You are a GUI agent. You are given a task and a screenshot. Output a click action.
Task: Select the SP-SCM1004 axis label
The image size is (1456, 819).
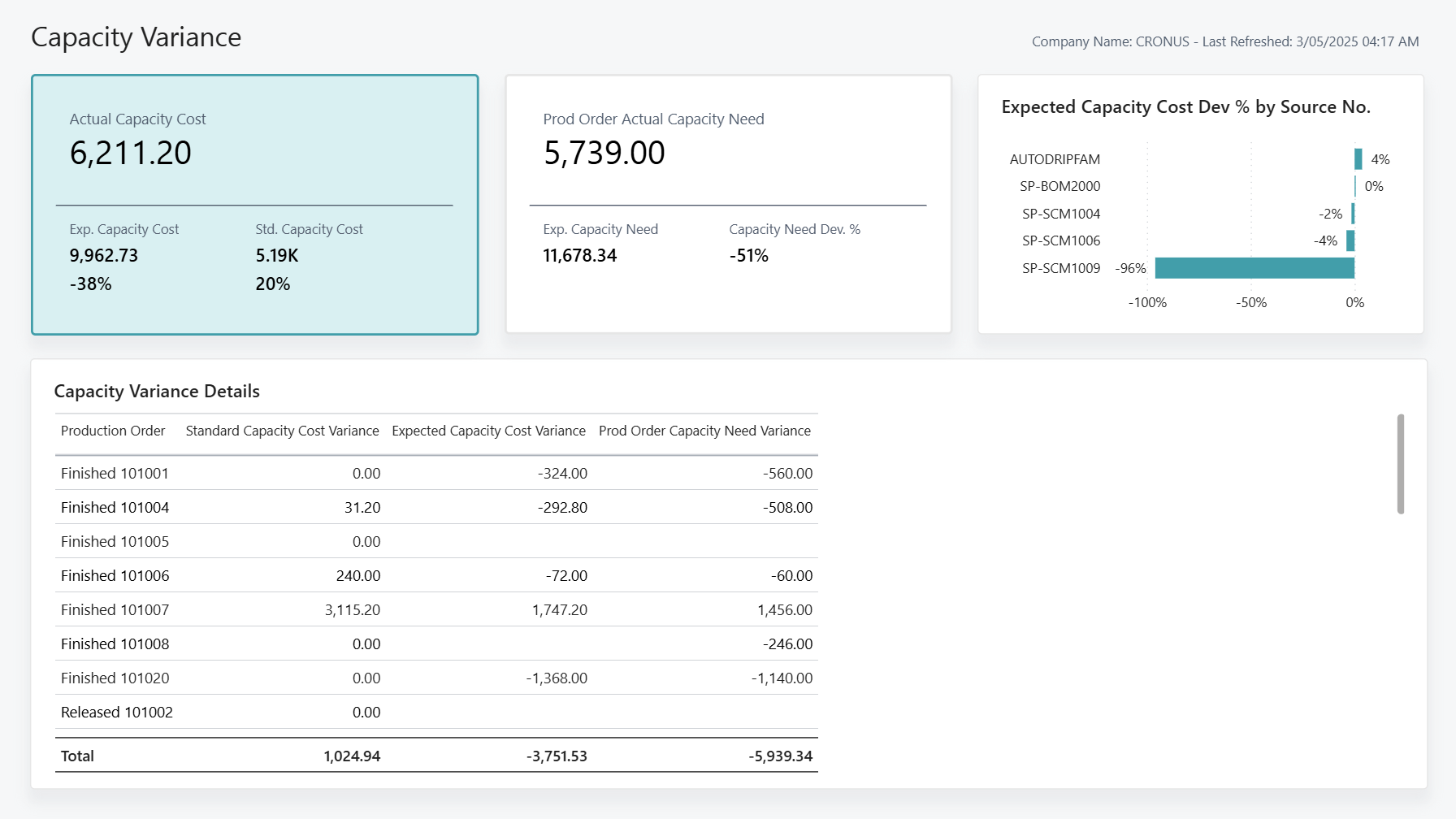[1063, 213]
